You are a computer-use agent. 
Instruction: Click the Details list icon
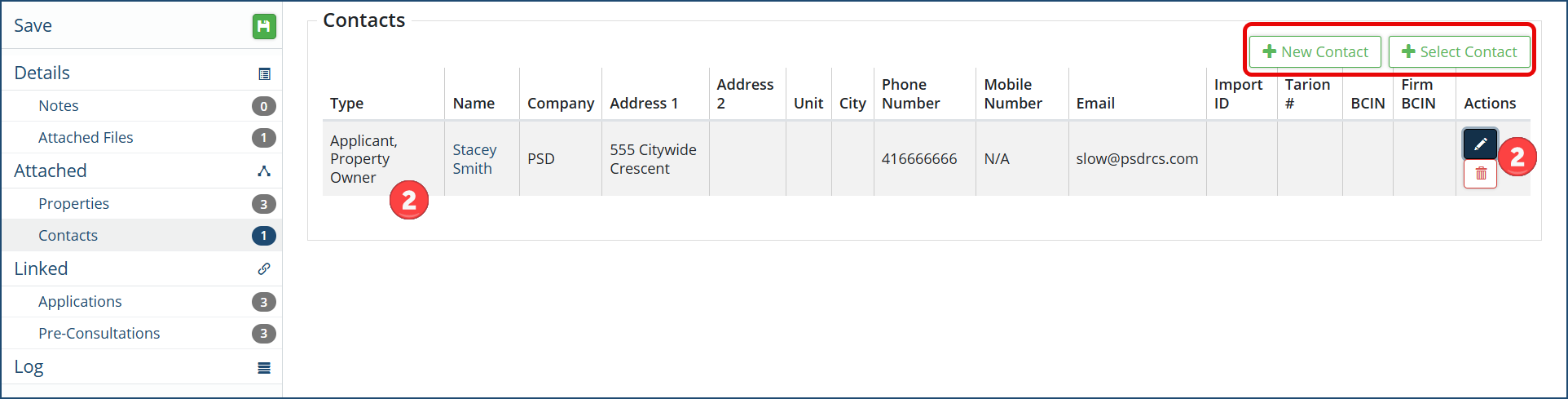coord(264,74)
